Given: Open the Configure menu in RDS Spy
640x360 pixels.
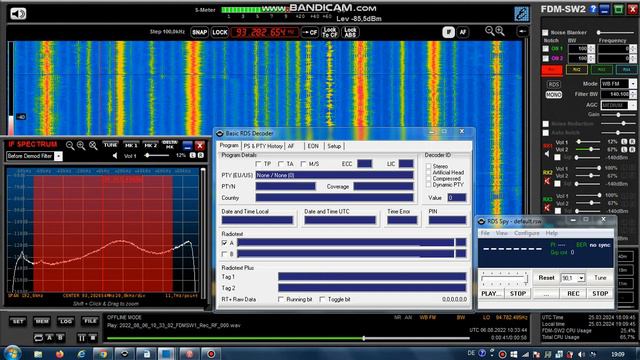Looking at the screenshot, I should (527, 233).
